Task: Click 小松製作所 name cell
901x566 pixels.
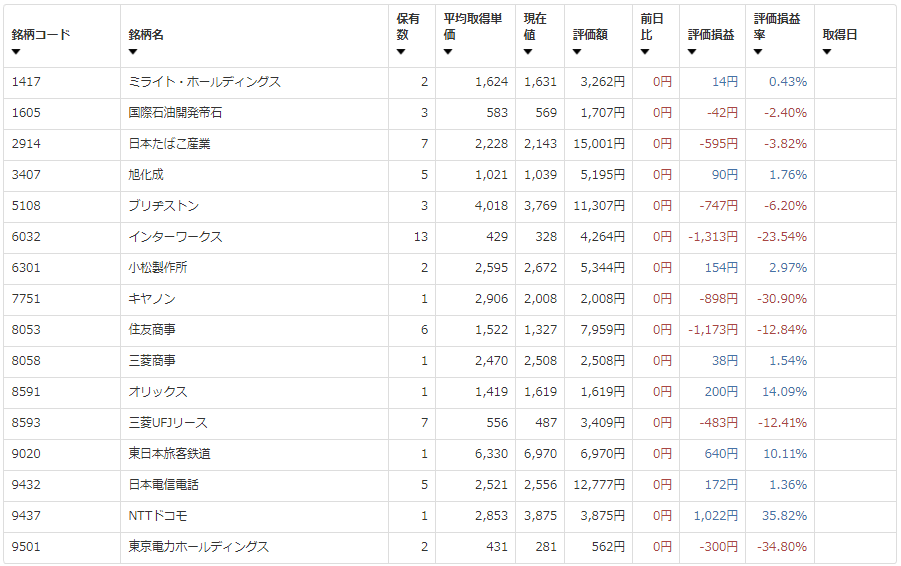Action: tap(158, 268)
